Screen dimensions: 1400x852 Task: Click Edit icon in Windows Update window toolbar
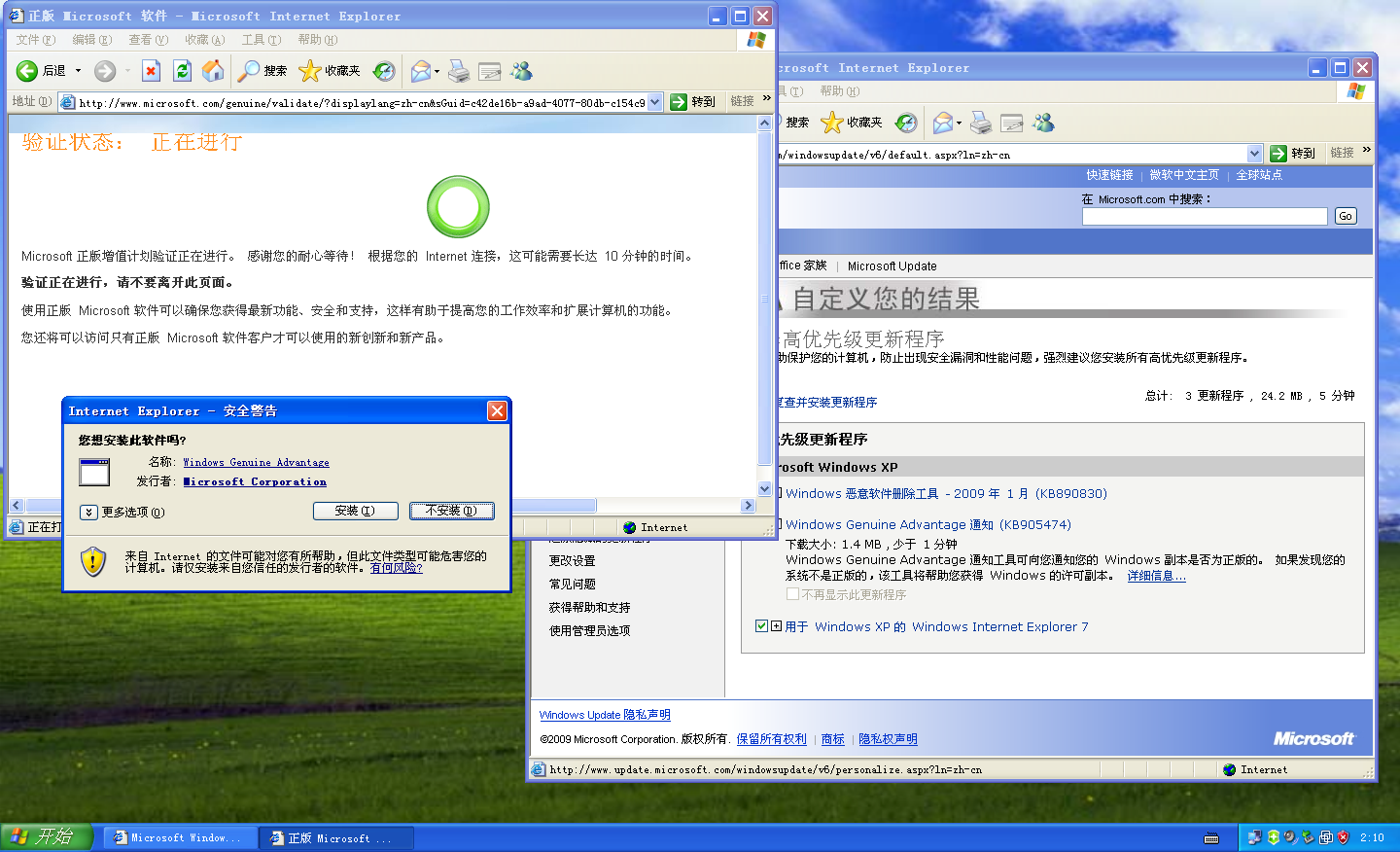[x=1012, y=123]
